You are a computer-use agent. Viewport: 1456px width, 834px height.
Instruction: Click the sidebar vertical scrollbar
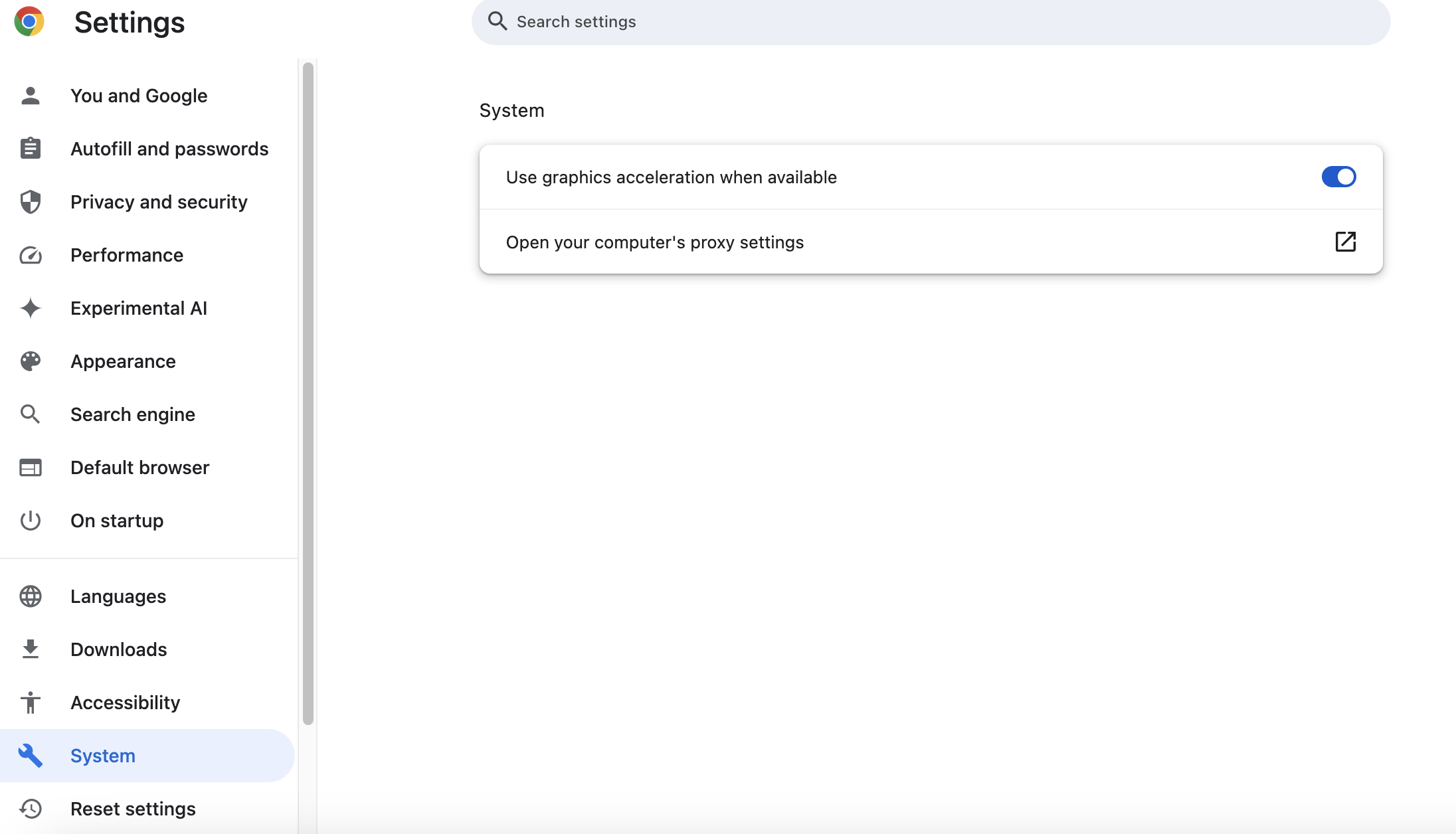click(x=308, y=392)
